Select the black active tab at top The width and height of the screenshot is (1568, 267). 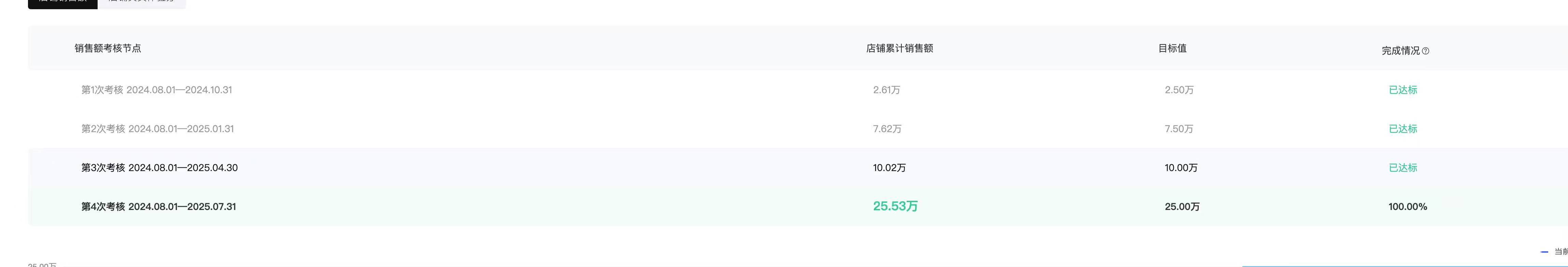point(62,3)
